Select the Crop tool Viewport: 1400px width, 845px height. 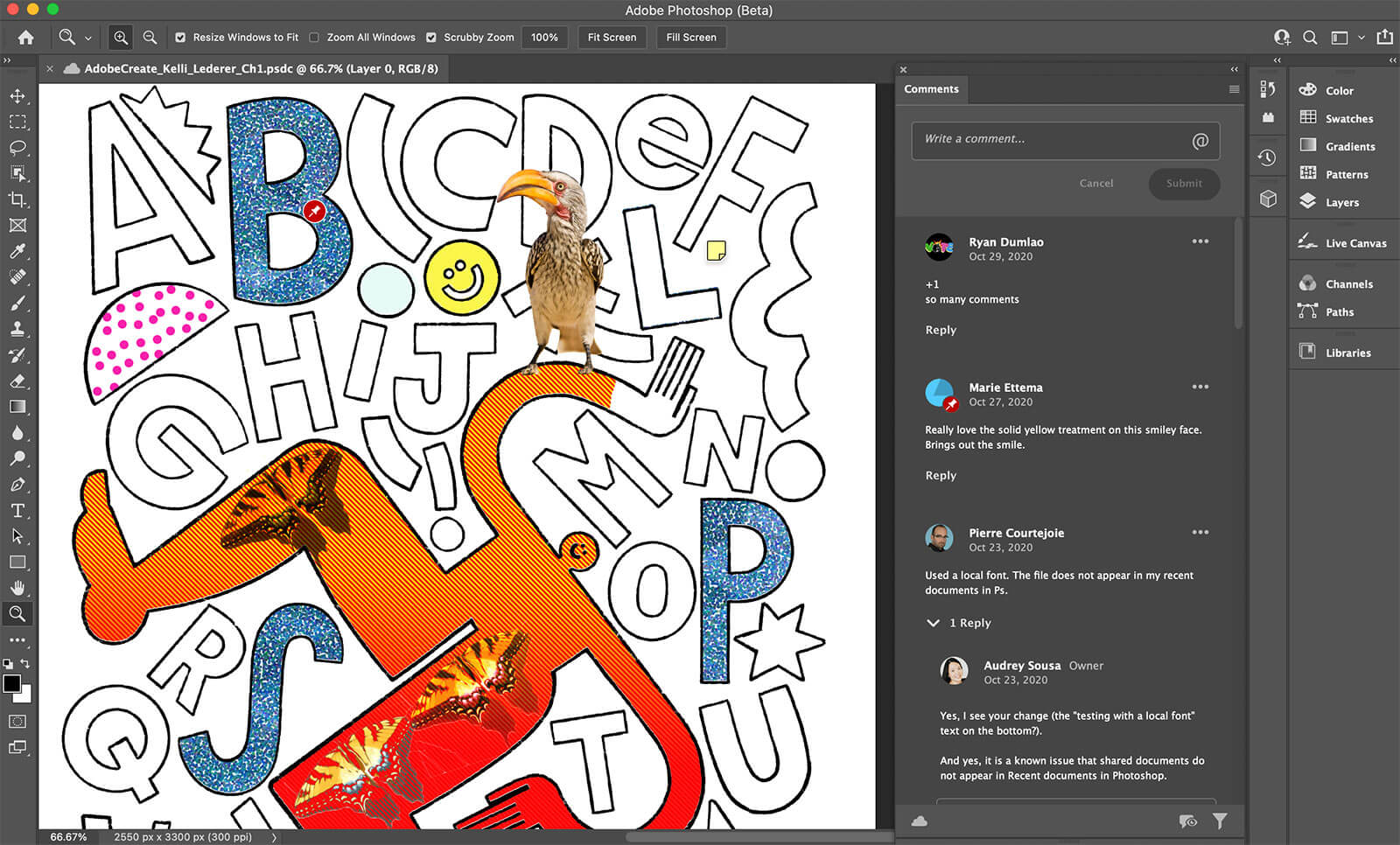click(17, 199)
